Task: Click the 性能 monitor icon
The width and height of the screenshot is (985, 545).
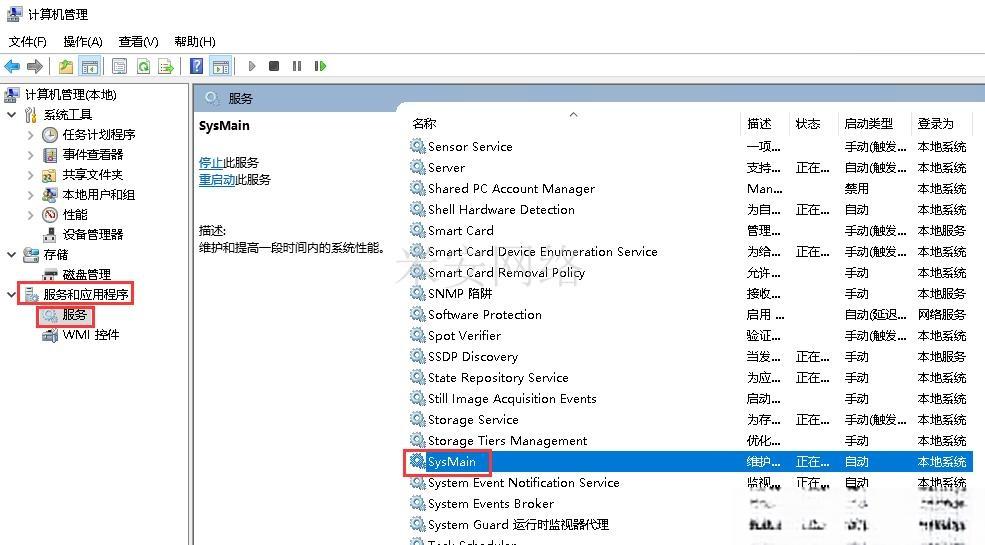Action: pos(50,215)
